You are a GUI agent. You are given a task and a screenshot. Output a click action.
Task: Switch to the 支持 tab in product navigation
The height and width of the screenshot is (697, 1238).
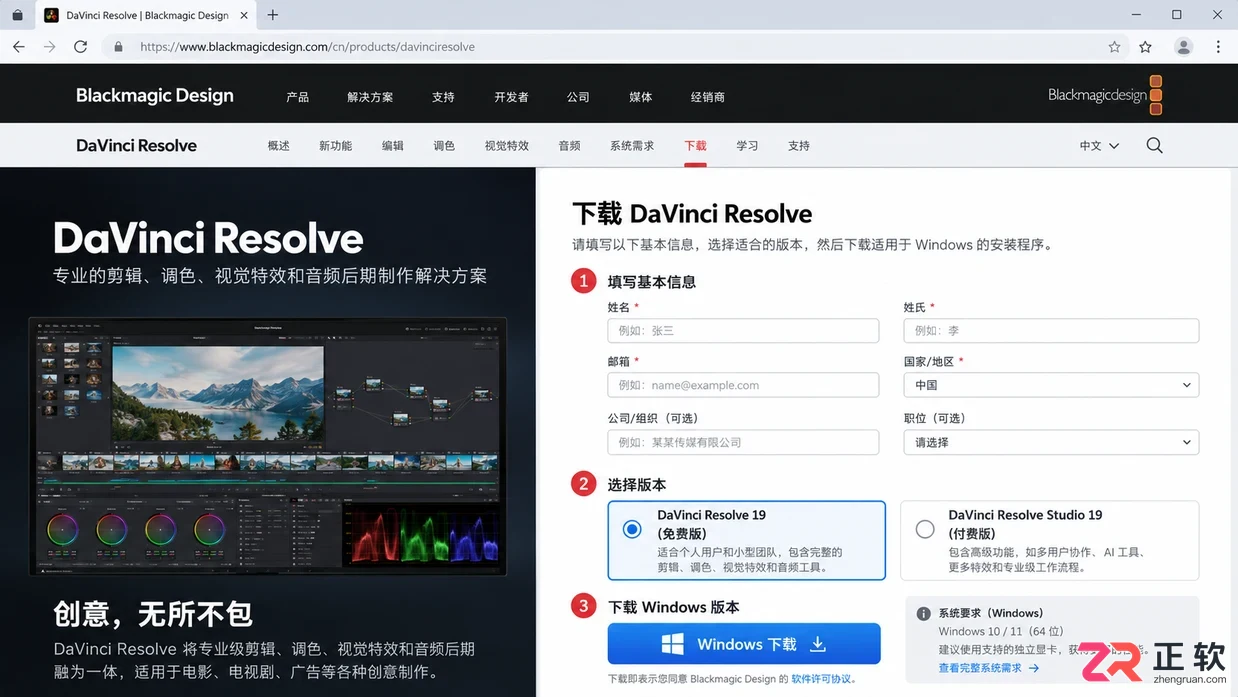click(x=798, y=146)
